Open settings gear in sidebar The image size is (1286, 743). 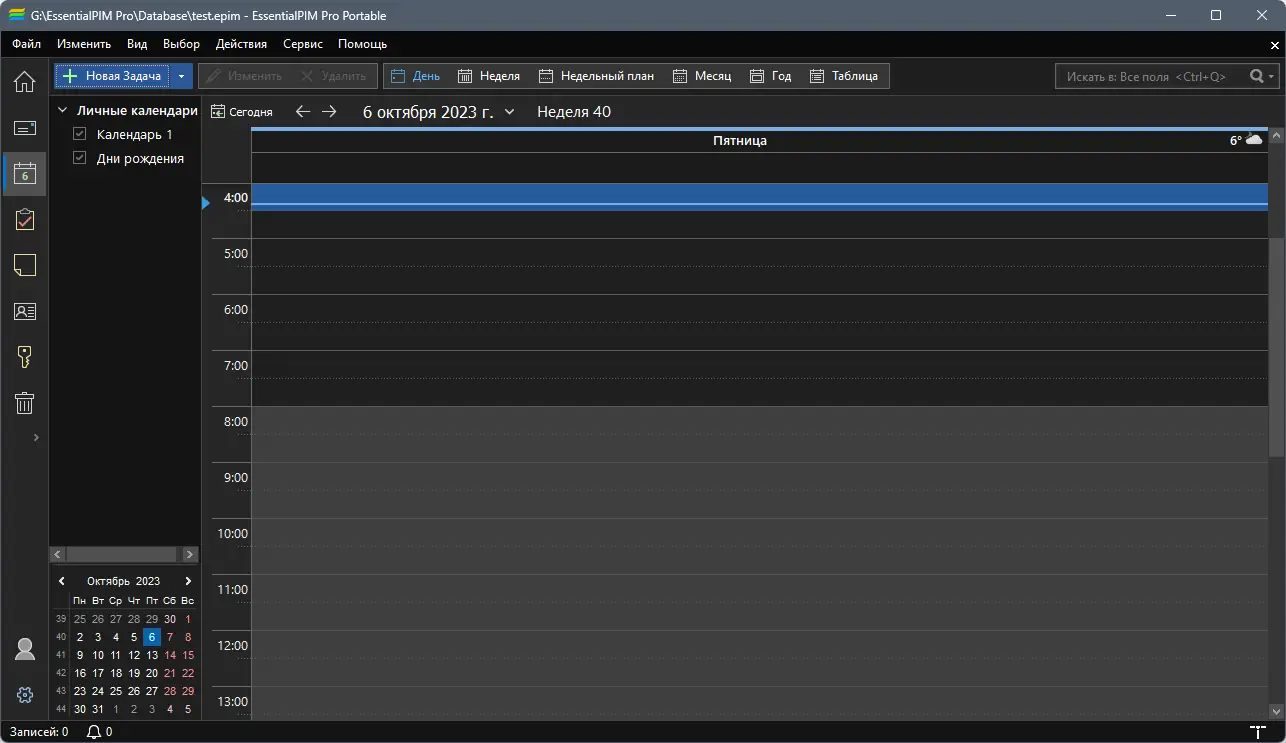25,695
